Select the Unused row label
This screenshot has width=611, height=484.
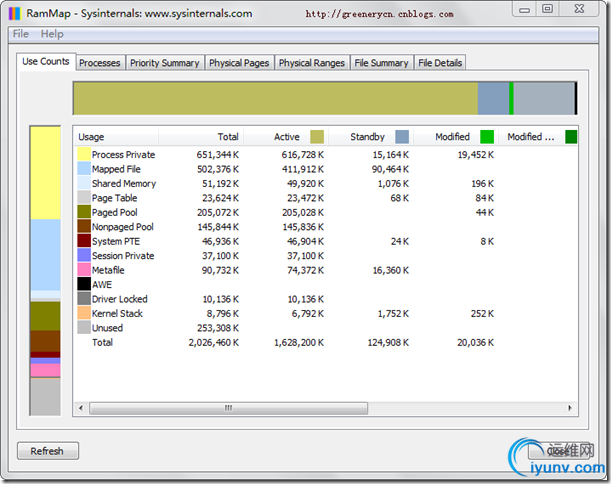[108, 328]
